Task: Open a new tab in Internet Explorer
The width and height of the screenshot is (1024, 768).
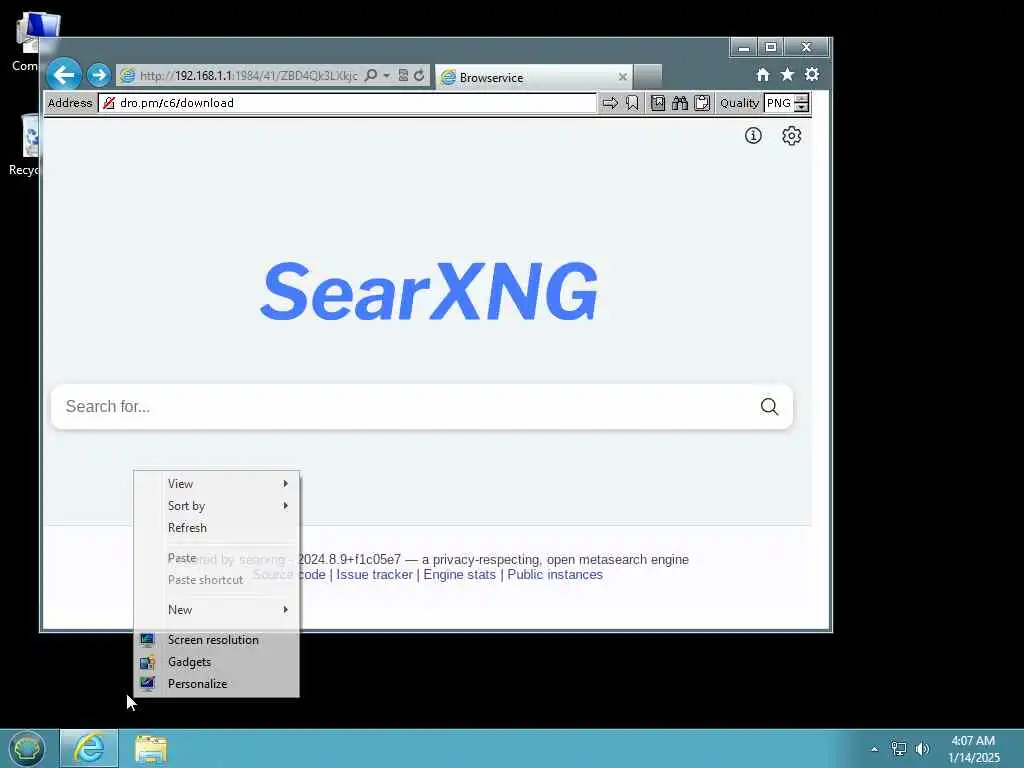Action: point(648,76)
